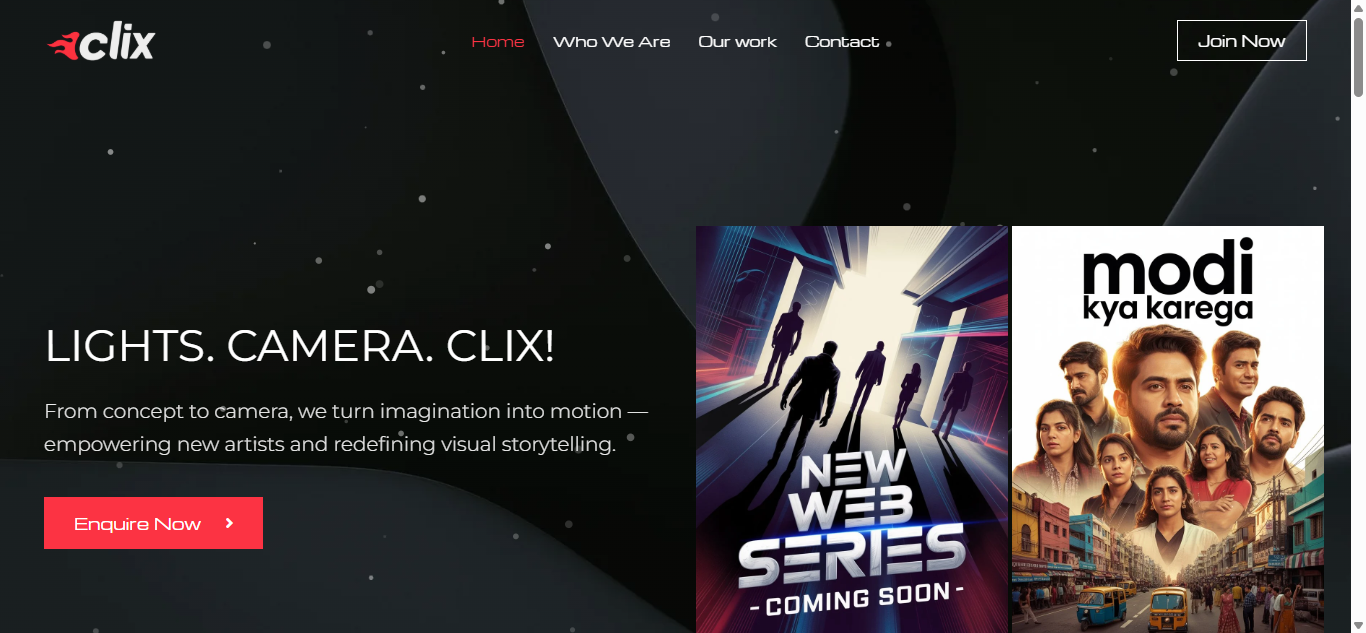This screenshot has width=1366, height=633.
Task: Click the LIGHTS. CAMERA. CLIX! headline
Action: click(x=300, y=346)
